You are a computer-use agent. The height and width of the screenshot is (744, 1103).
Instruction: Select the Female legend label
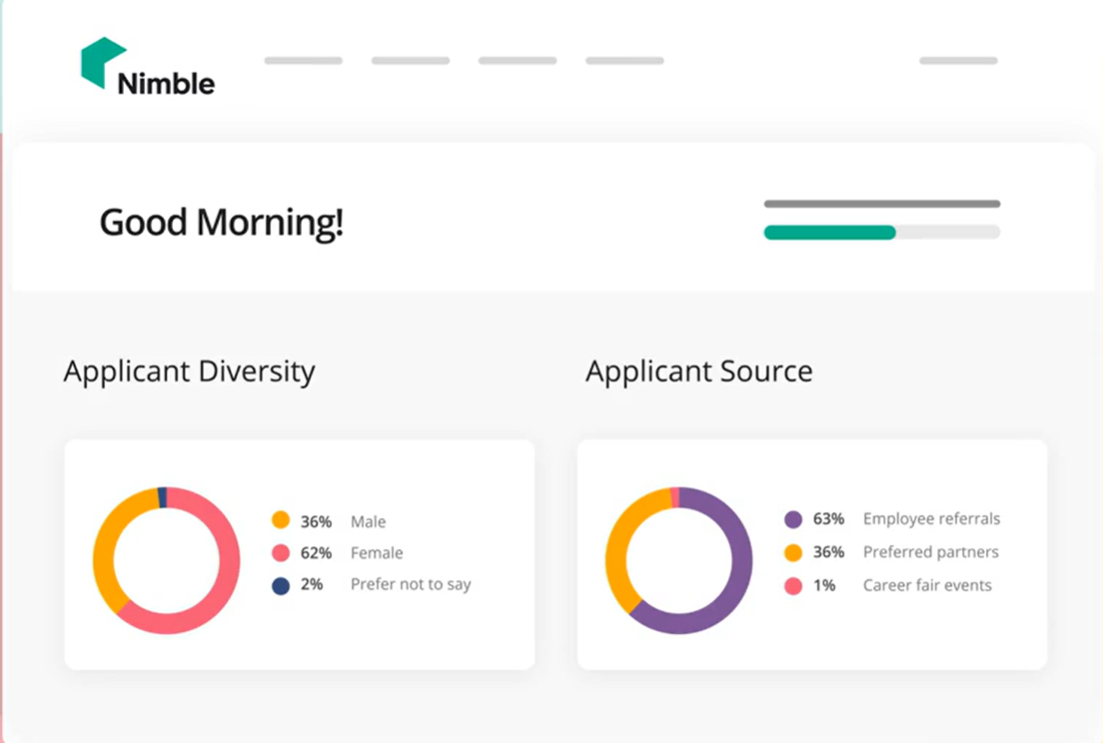[x=377, y=553]
